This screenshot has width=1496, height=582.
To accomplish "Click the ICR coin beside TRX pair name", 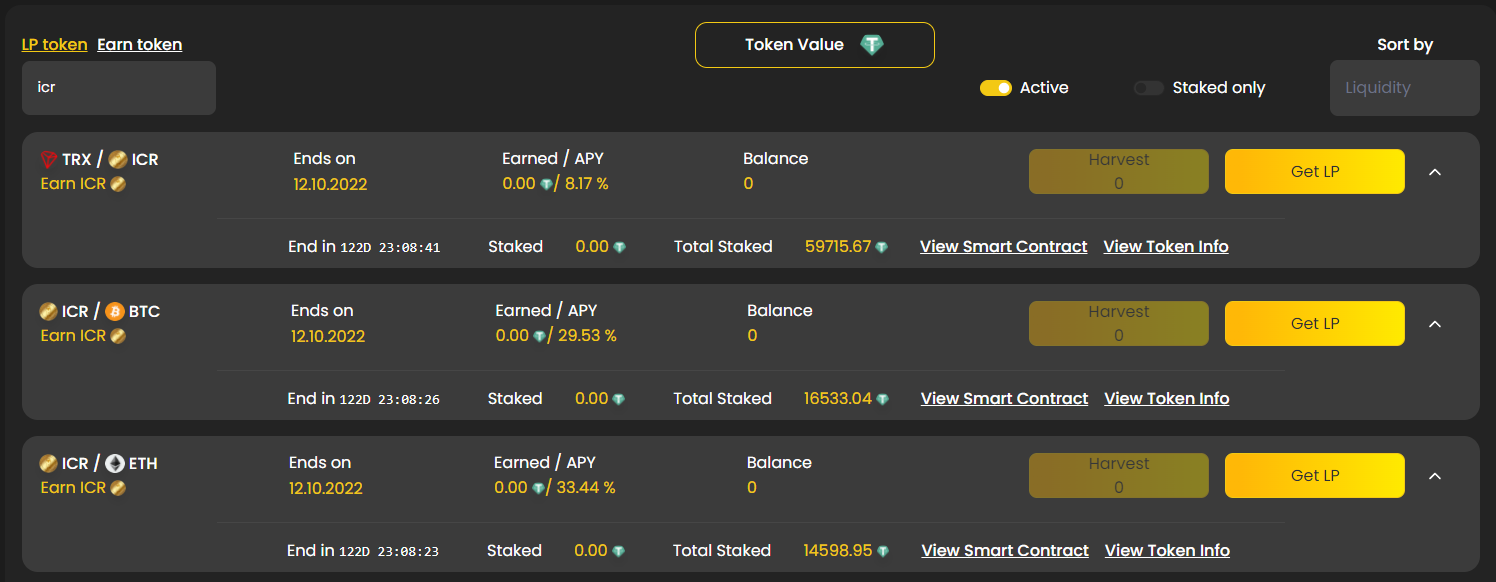I will (118, 160).
